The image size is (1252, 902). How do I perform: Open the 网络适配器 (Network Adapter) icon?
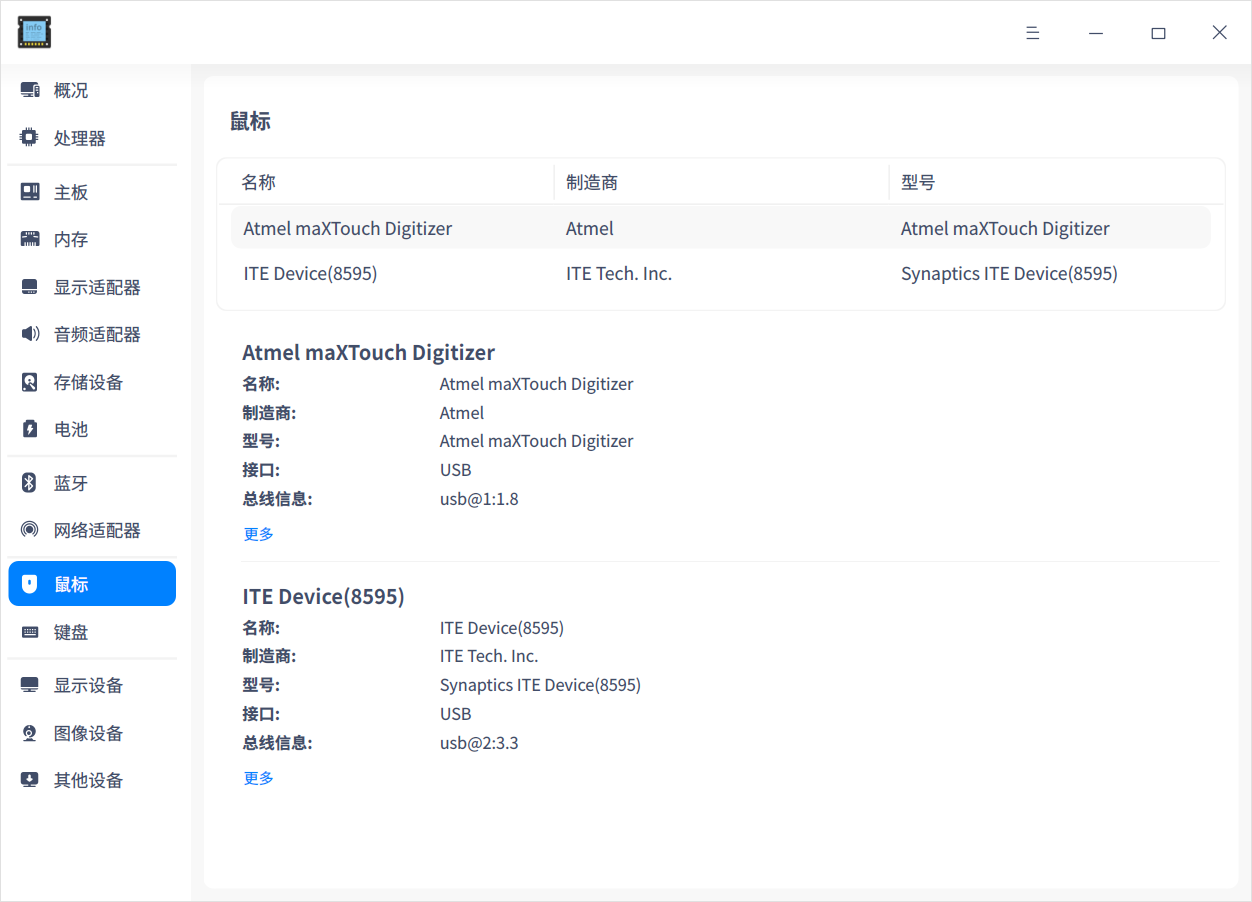click(x=28, y=530)
